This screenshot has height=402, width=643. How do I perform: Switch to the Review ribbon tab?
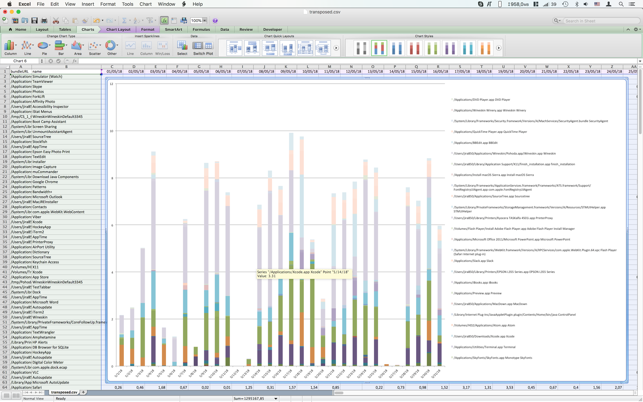(246, 30)
